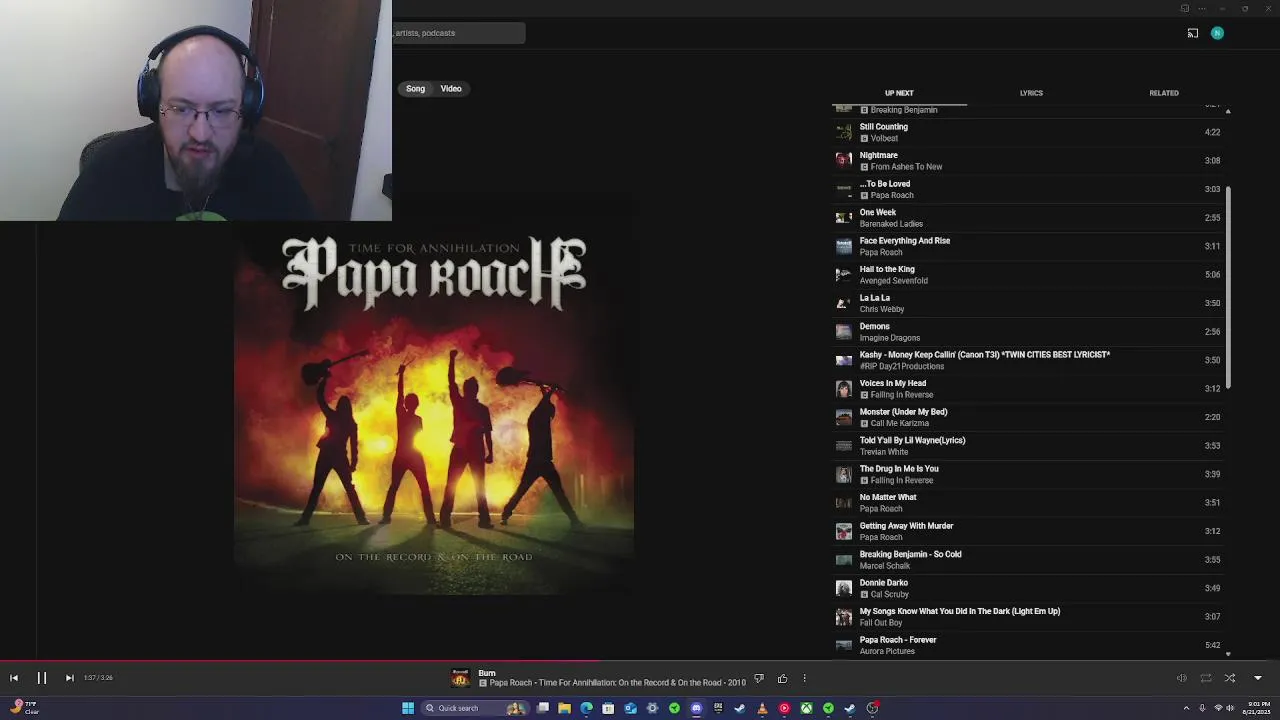Toggle repeat mode in player bar
The width and height of the screenshot is (1280, 720).
(1206, 678)
